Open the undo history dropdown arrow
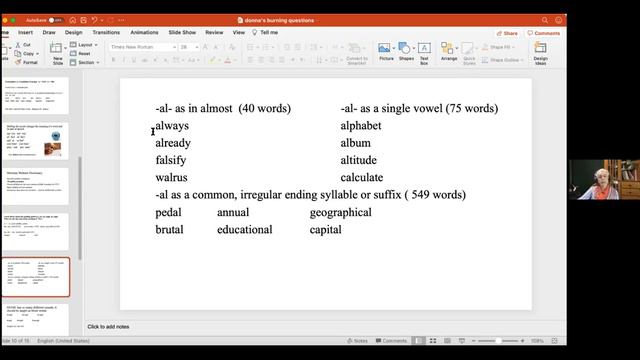 [102, 20]
